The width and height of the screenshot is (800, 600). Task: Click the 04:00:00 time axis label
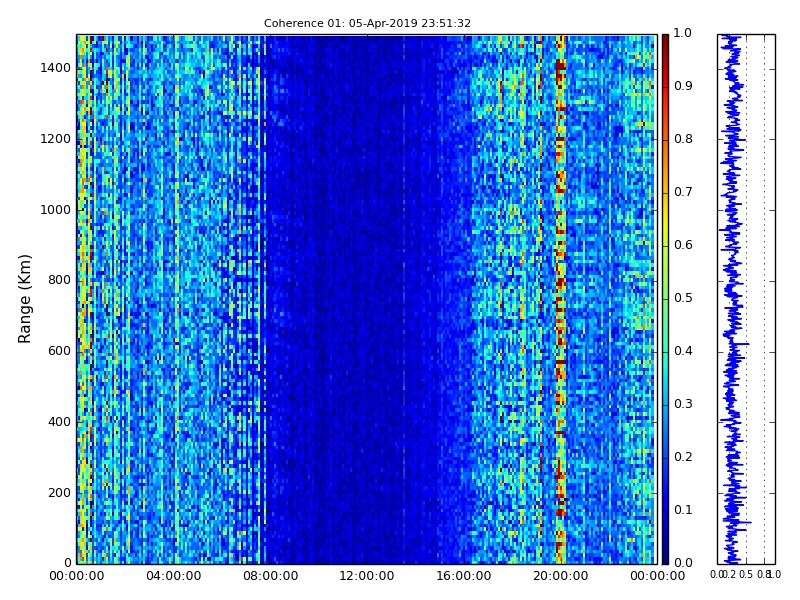(x=173, y=576)
